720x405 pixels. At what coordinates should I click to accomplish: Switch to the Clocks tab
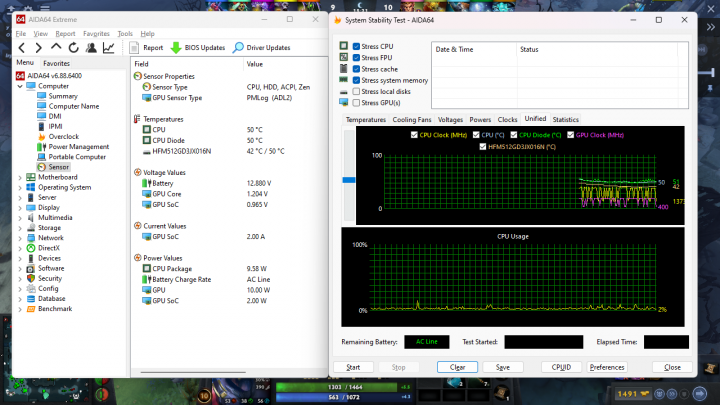[507, 119]
